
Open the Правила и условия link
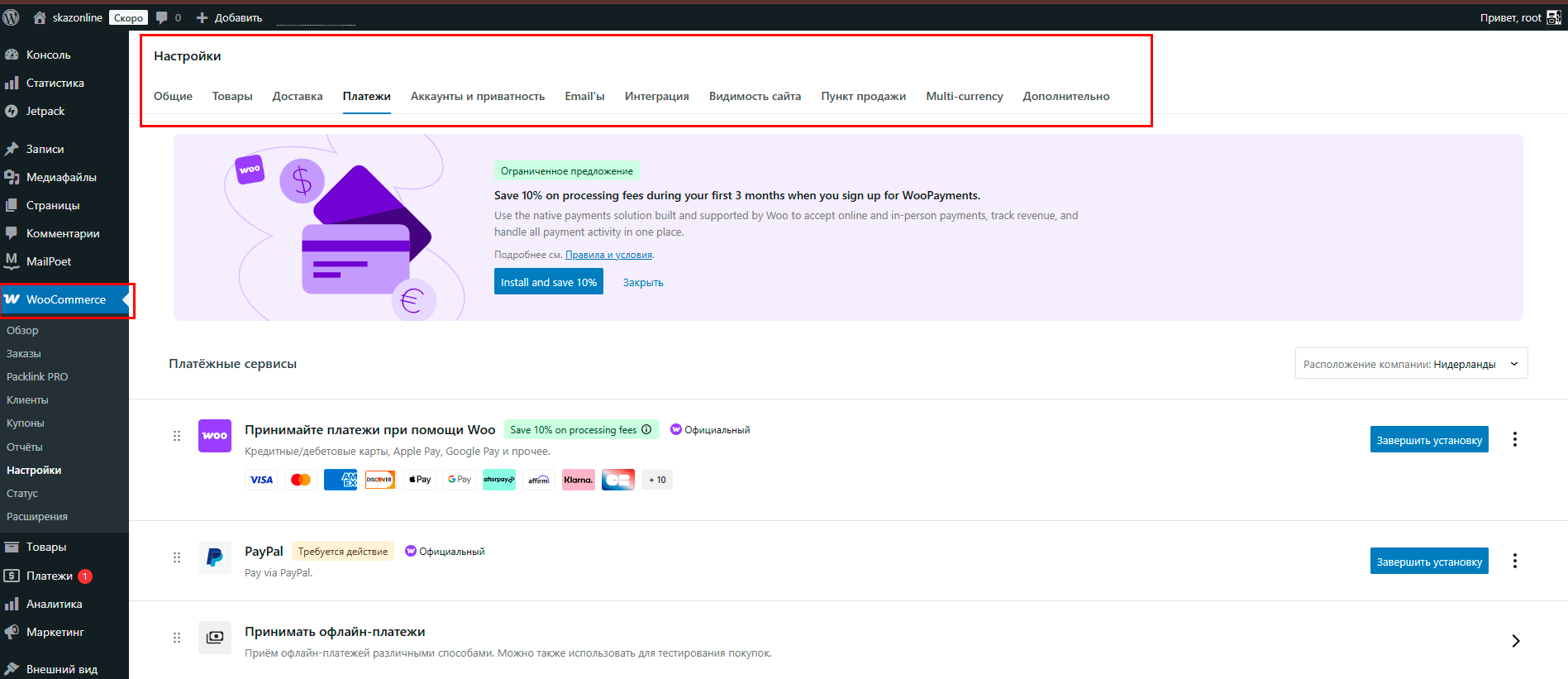pyautogui.click(x=608, y=255)
